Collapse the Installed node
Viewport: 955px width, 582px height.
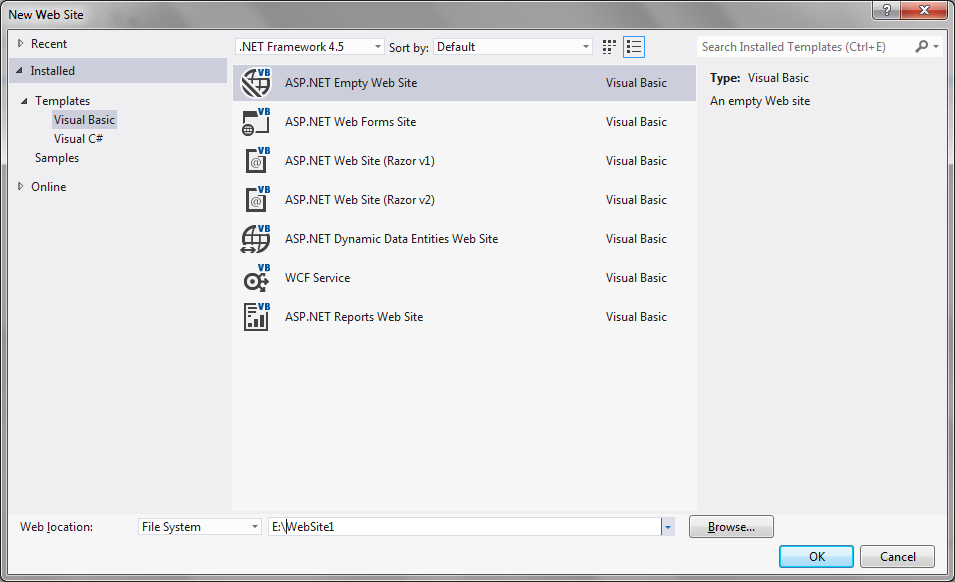pyautogui.click(x=19, y=71)
